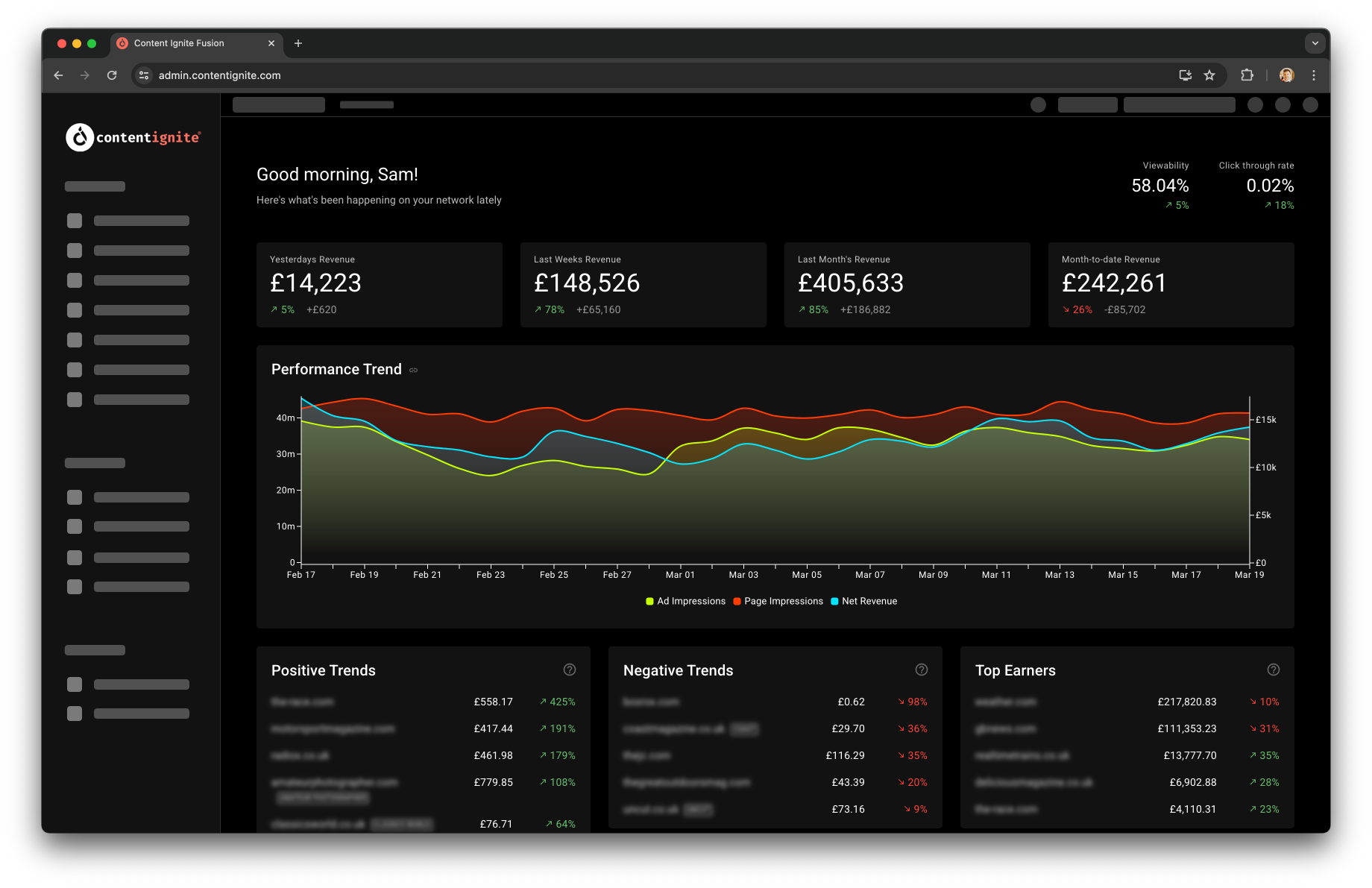Image resolution: width=1372 pixels, height=888 pixels.
Task: Click the browser forward arrow
Action: [85, 75]
